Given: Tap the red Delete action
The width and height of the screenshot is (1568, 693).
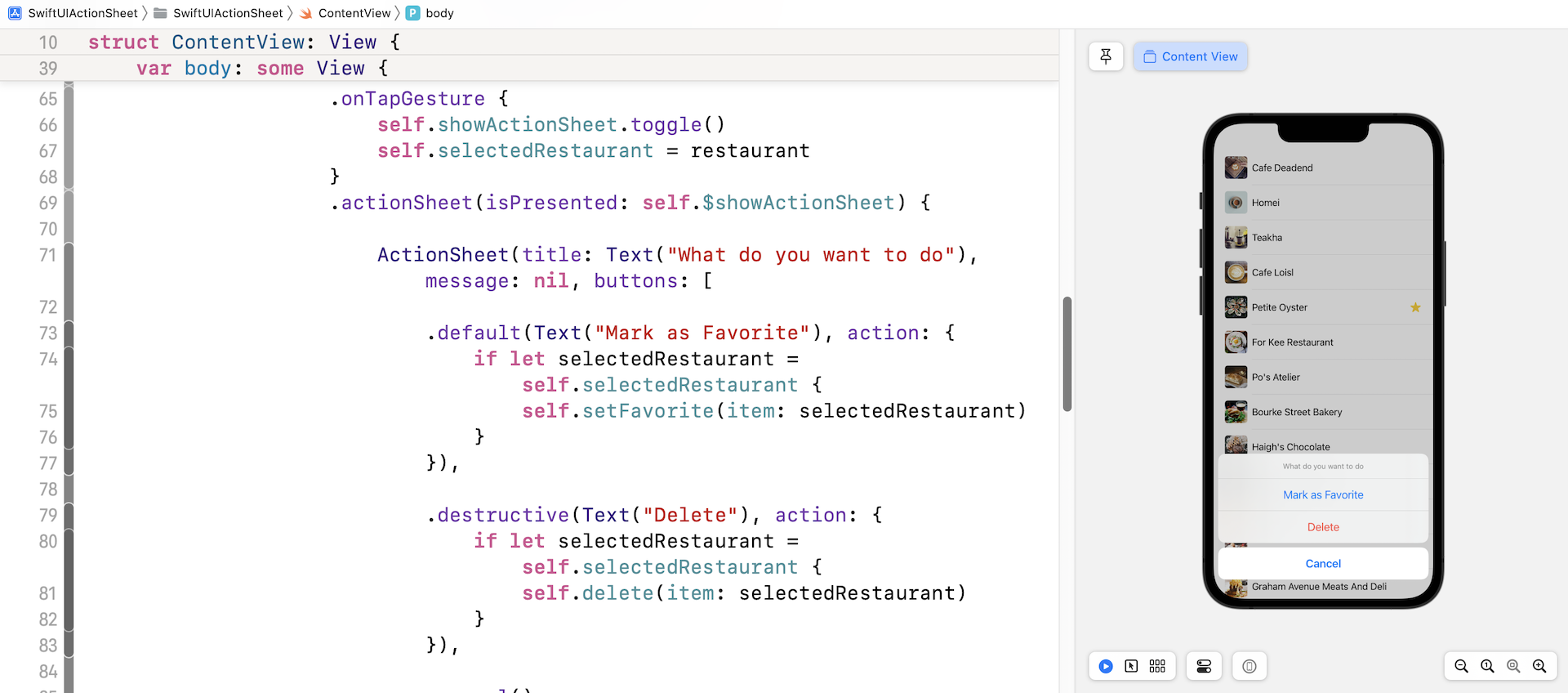Looking at the screenshot, I should pyautogui.click(x=1323, y=527).
